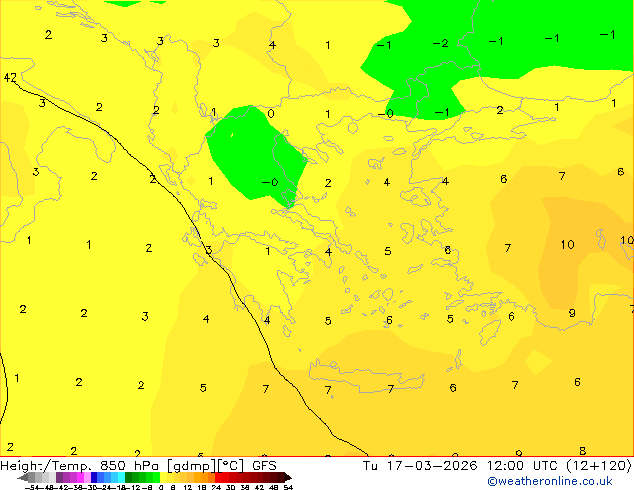Click the "(12+120)" forecast hour text
Screen dimensions: 634x490
click(599, 466)
